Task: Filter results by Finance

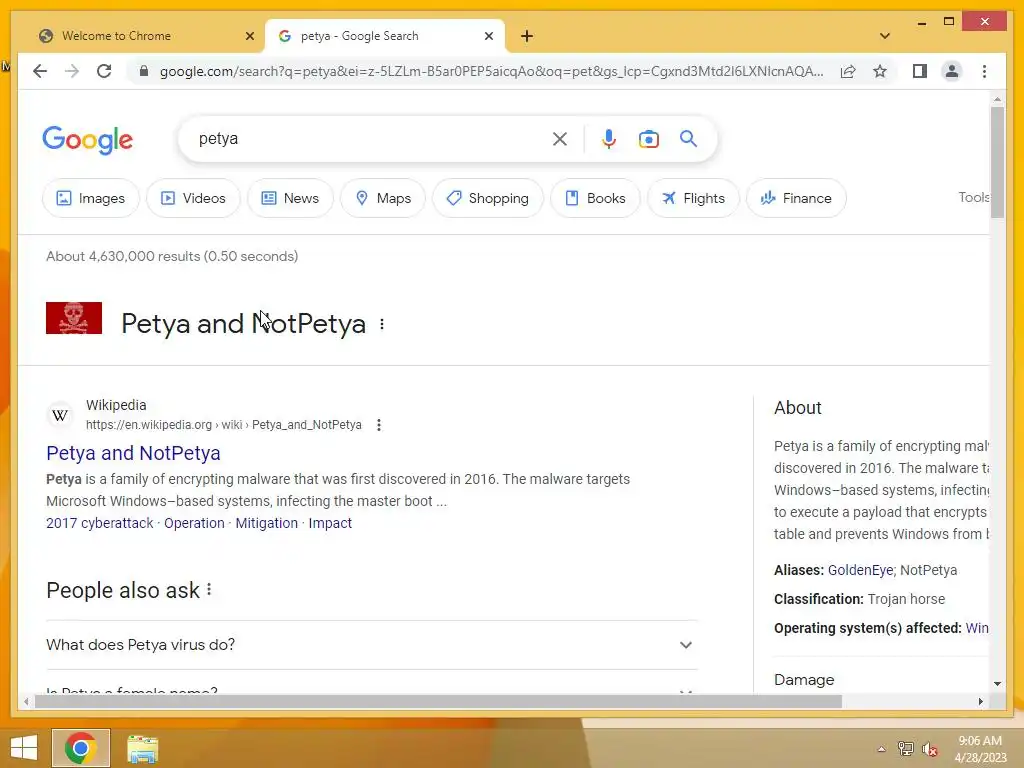Action: 796,198
